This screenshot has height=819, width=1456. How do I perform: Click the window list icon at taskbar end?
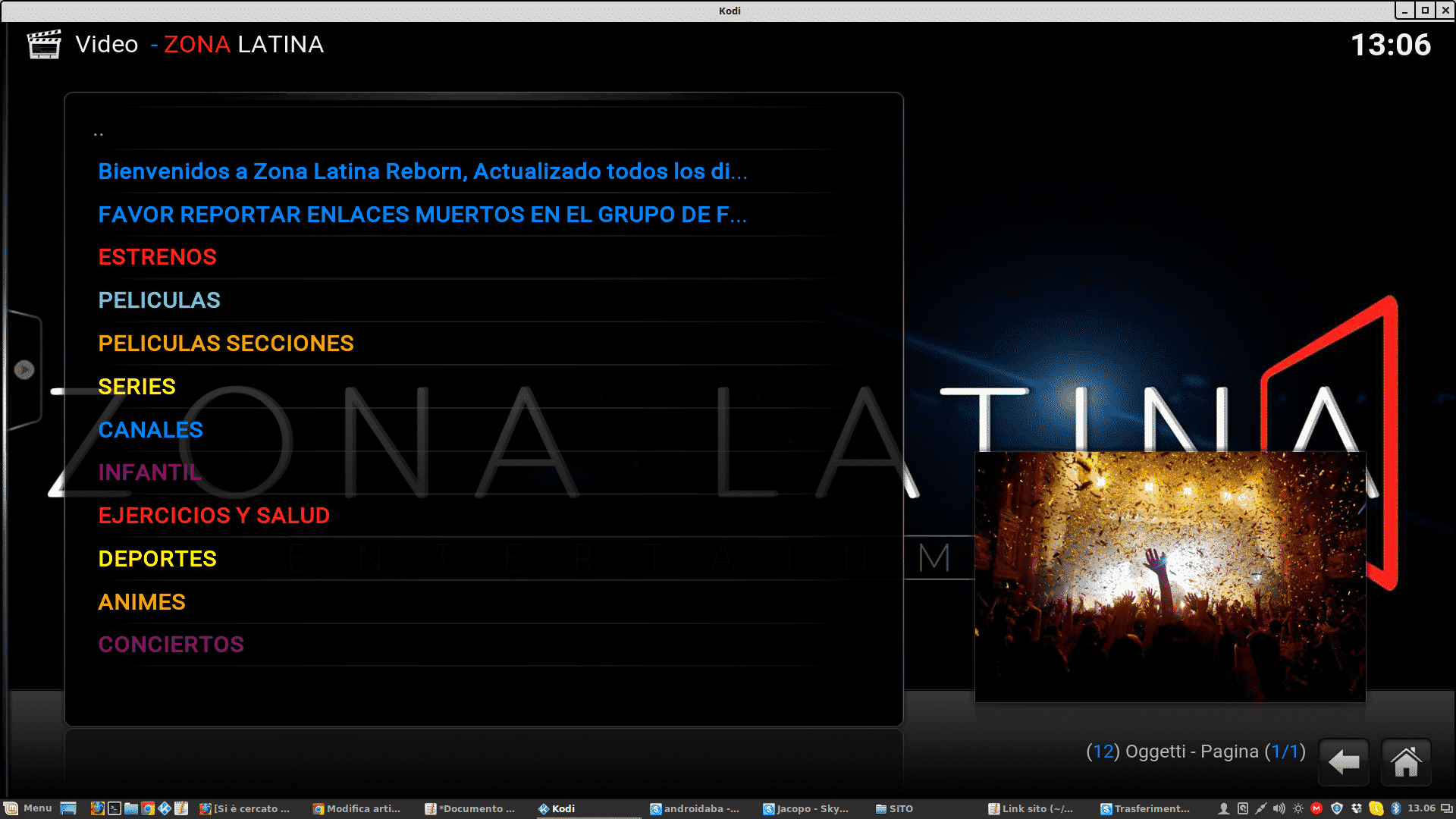tap(1447, 808)
